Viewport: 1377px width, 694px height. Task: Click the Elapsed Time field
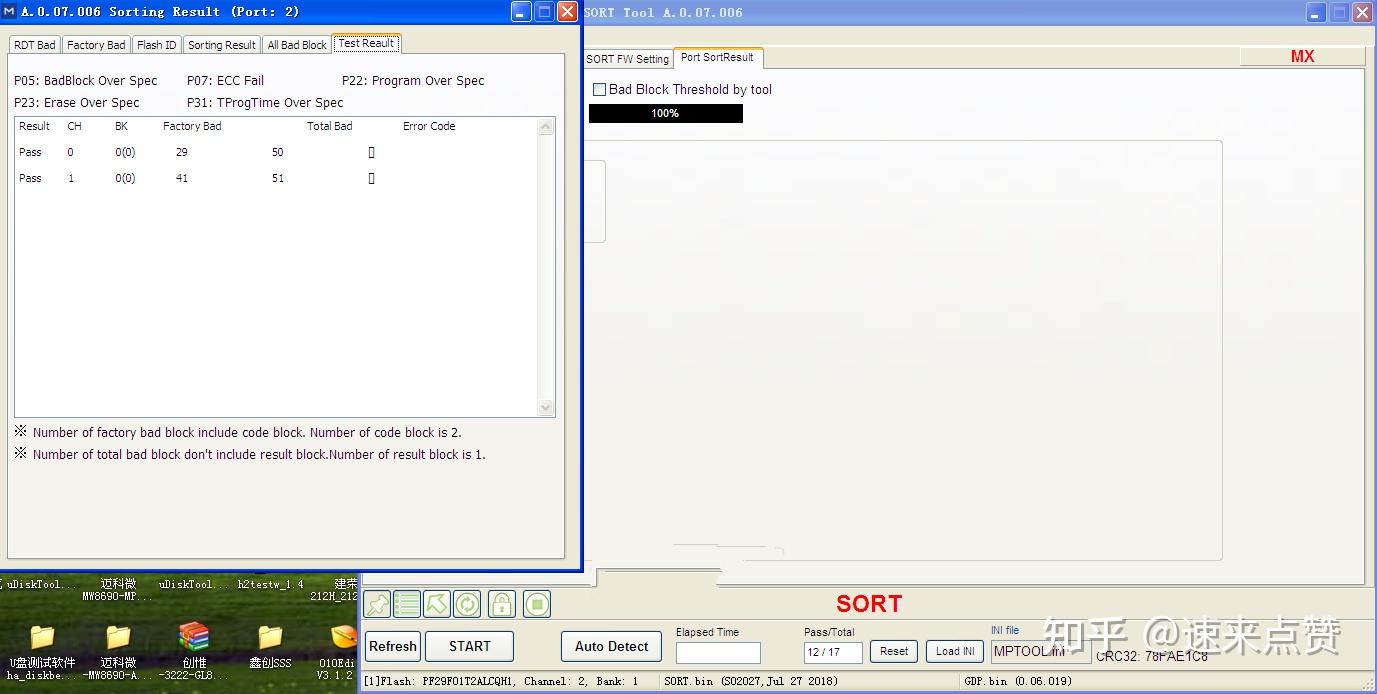[718, 652]
